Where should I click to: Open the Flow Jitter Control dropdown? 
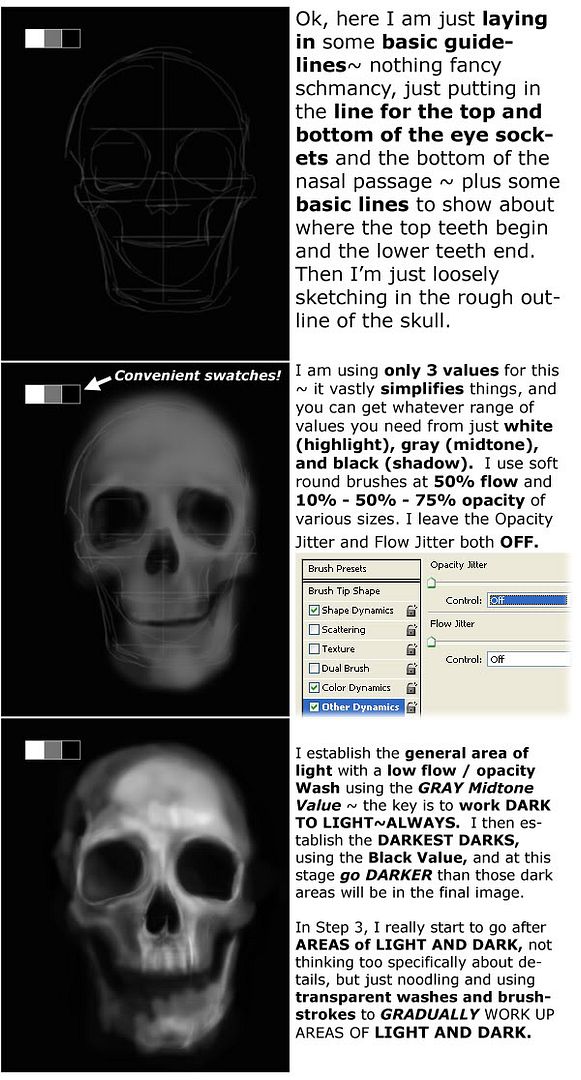528,659
